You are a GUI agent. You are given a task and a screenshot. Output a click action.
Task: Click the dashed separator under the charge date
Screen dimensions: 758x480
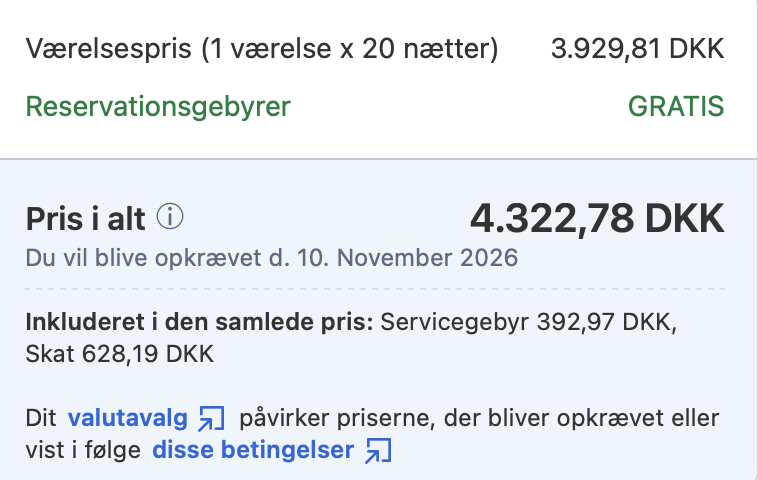(375, 289)
